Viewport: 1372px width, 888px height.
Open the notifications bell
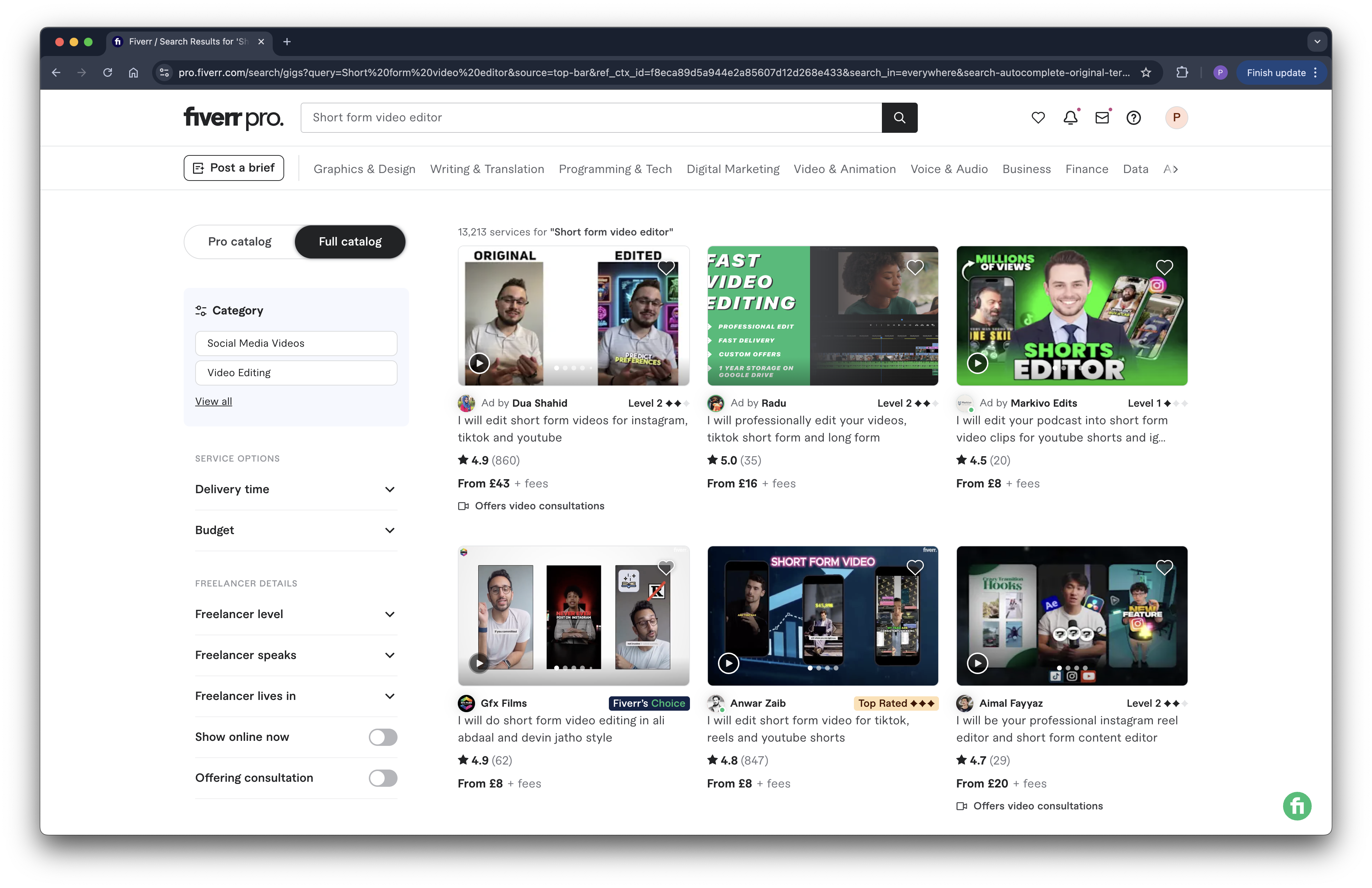click(x=1070, y=118)
